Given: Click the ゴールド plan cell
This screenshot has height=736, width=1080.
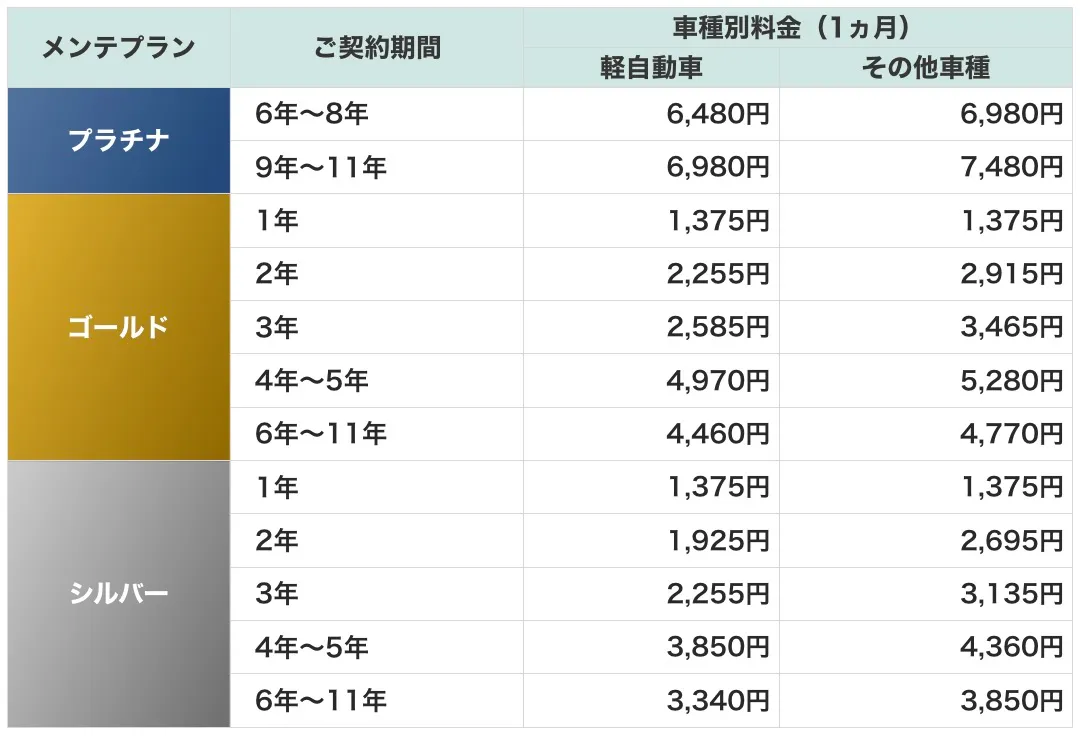Looking at the screenshot, I should tap(119, 327).
